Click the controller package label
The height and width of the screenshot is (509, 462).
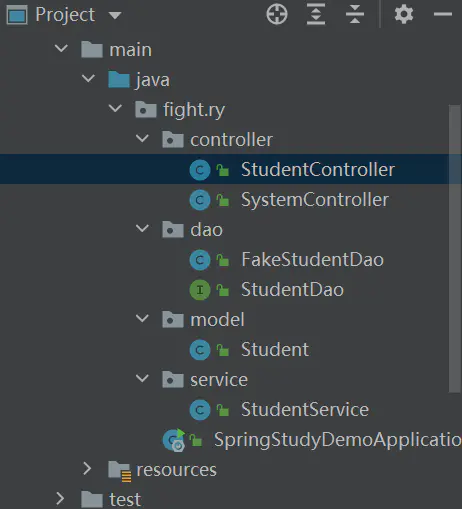pos(231,140)
